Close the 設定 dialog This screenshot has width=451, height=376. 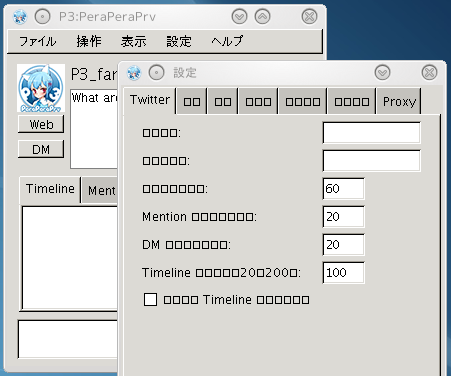[429, 73]
